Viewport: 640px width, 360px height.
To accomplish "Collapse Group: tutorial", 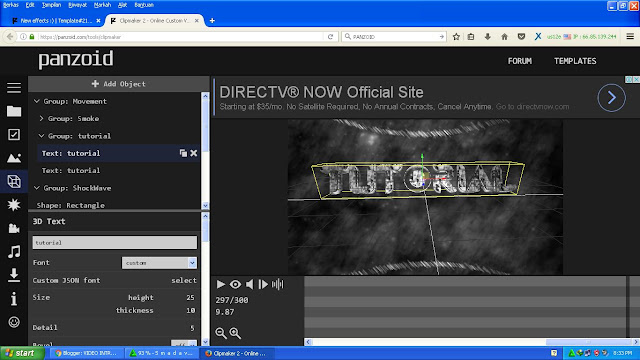I will coord(41,136).
